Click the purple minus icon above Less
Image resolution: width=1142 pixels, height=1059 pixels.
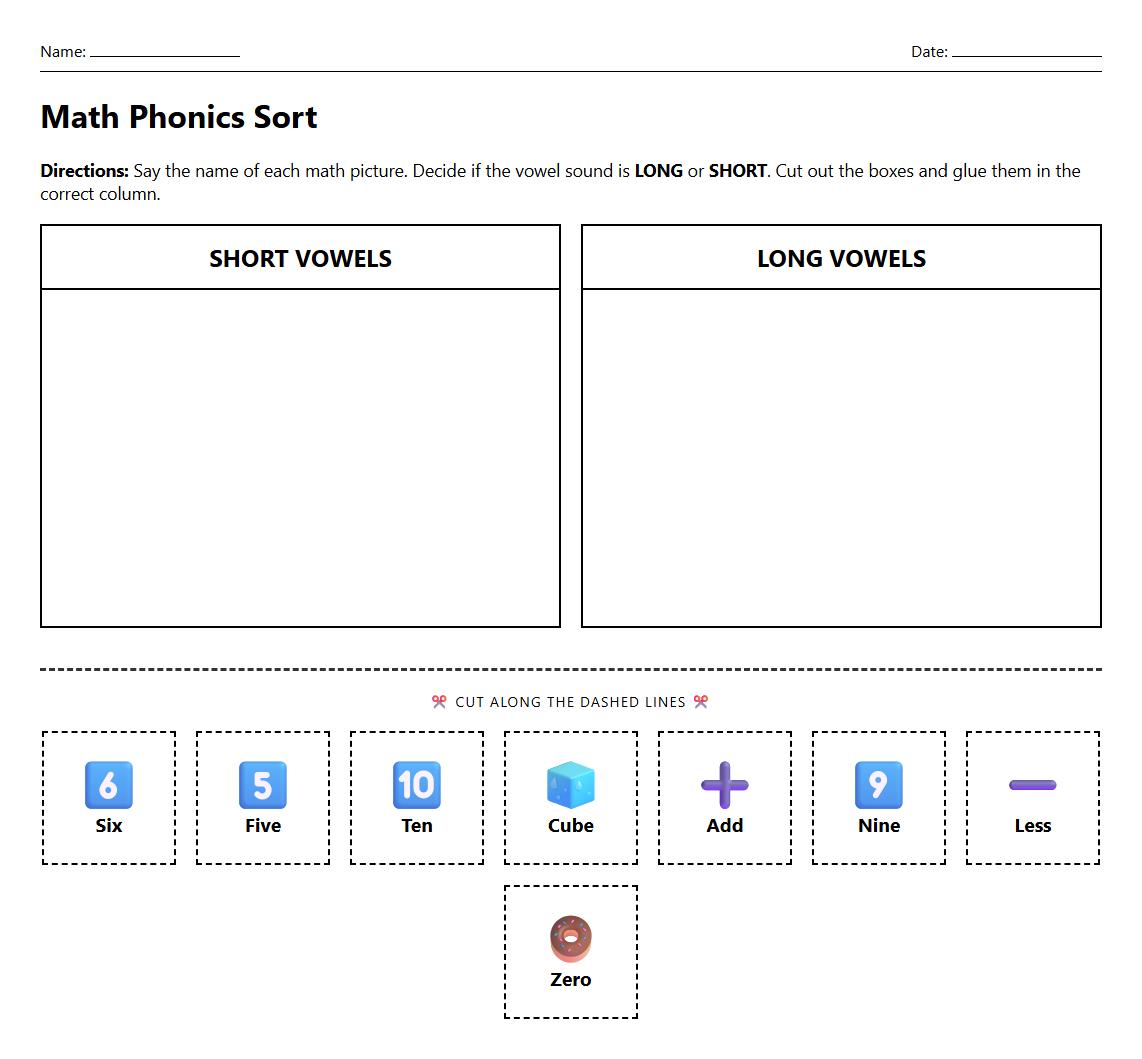click(1032, 786)
